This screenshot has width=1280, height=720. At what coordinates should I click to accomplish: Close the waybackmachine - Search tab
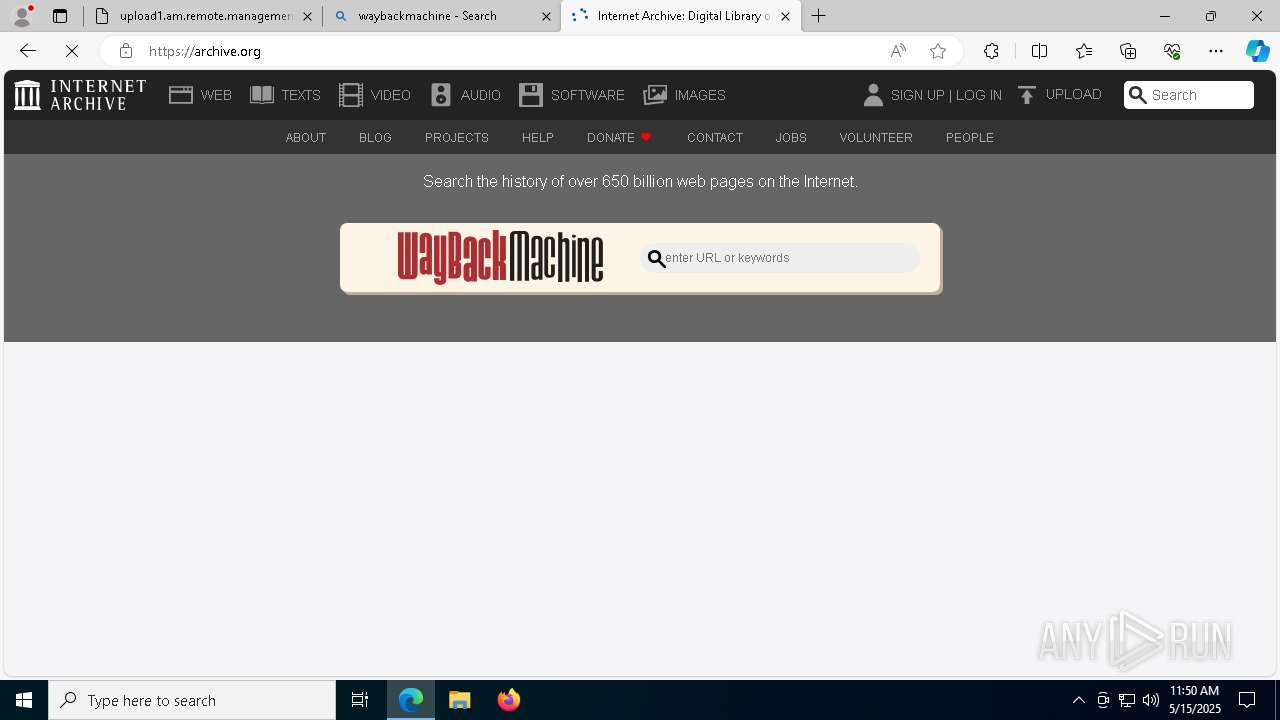[x=547, y=16]
